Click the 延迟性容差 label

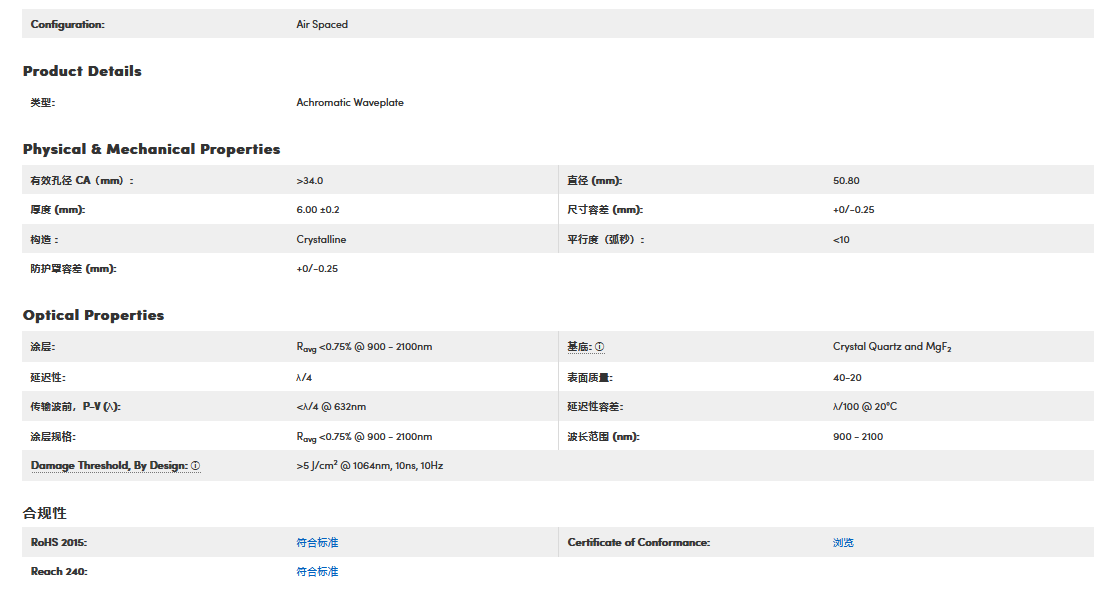click(595, 406)
